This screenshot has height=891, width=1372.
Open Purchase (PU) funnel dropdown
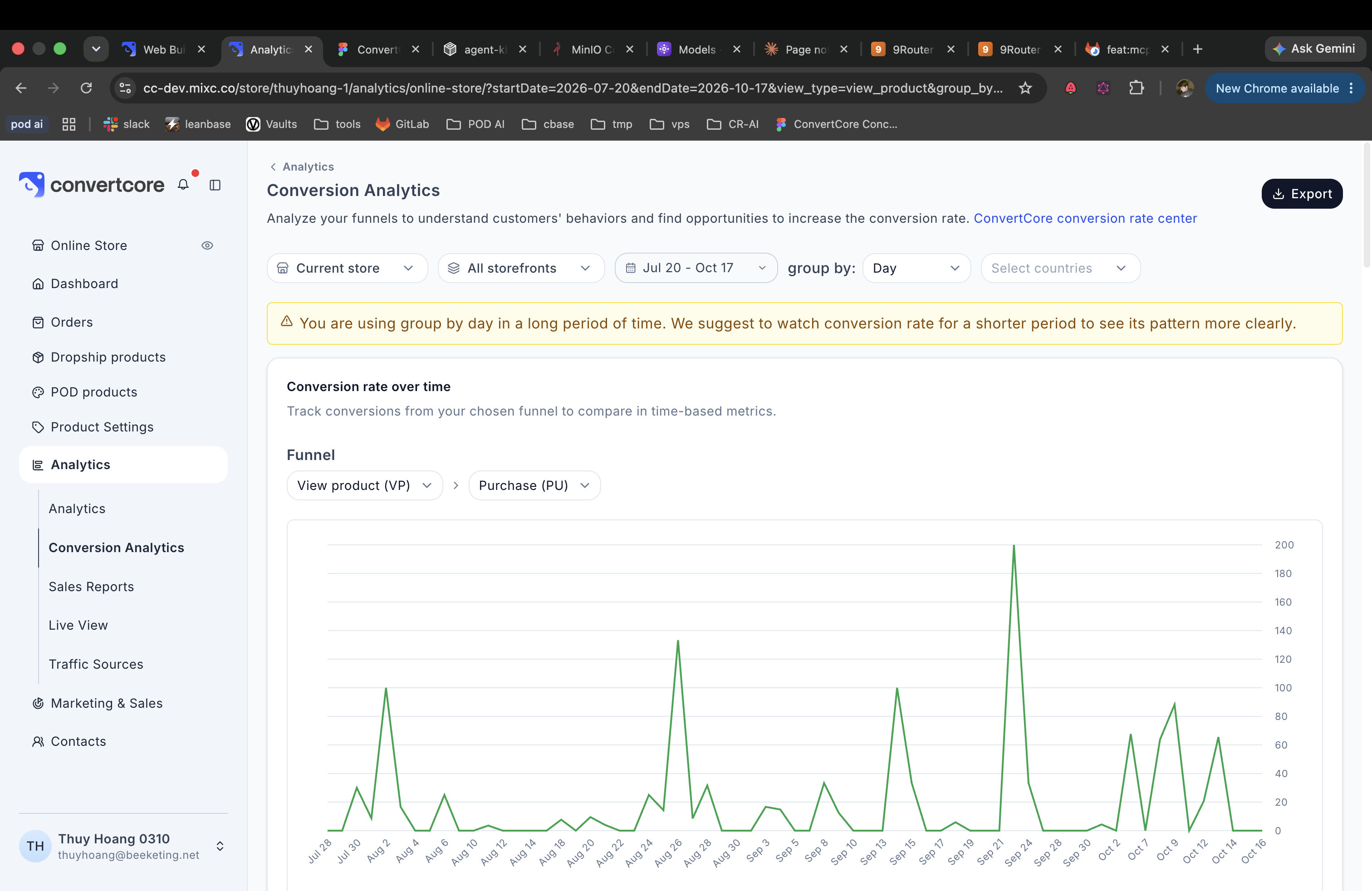(534, 485)
